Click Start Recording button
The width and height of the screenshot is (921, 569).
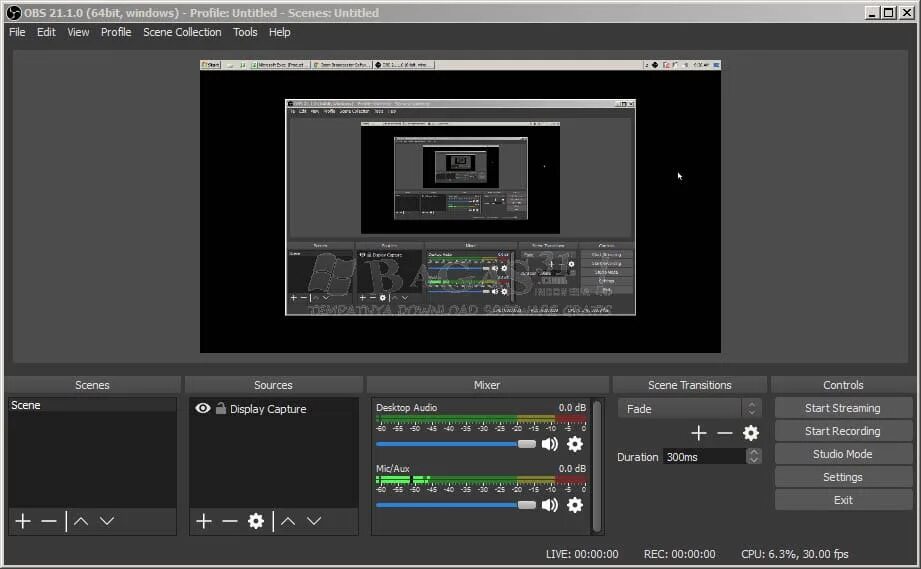843,431
